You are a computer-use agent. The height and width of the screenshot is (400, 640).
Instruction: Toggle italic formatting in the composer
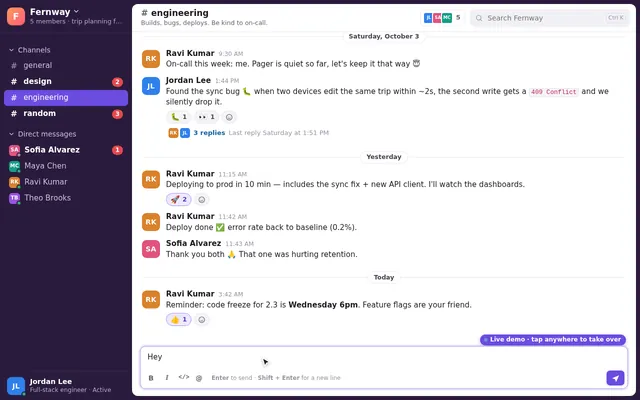(167, 378)
